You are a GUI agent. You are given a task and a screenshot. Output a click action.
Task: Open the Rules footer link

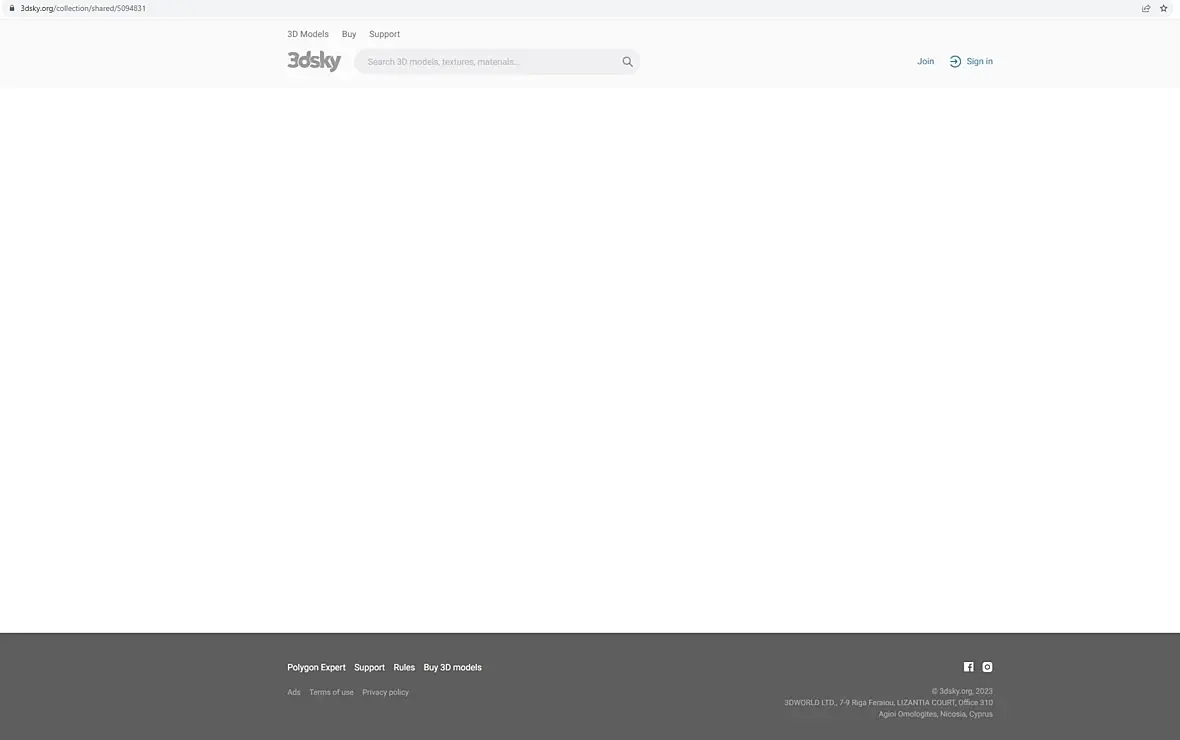tap(403, 668)
